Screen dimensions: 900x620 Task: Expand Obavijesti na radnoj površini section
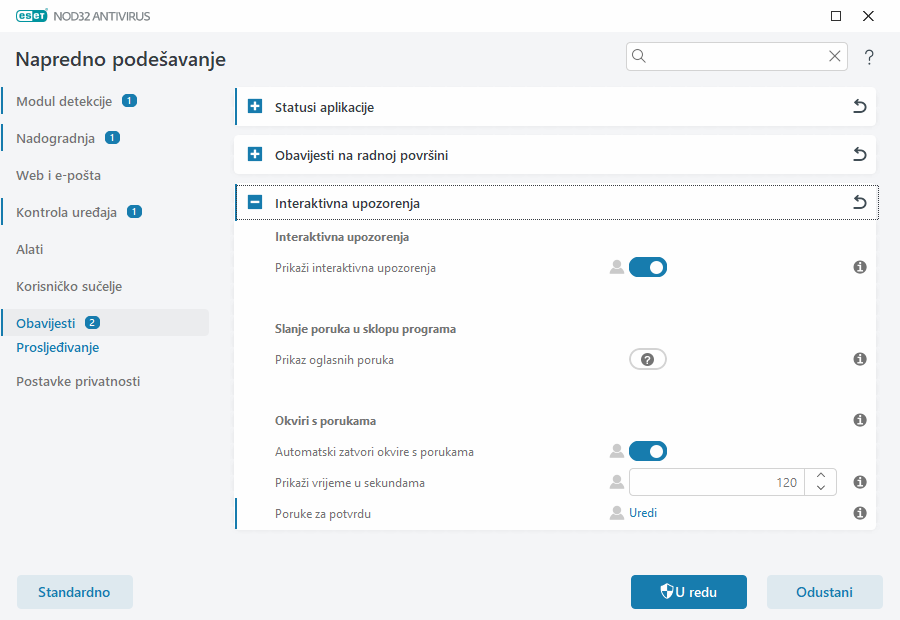click(x=255, y=155)
